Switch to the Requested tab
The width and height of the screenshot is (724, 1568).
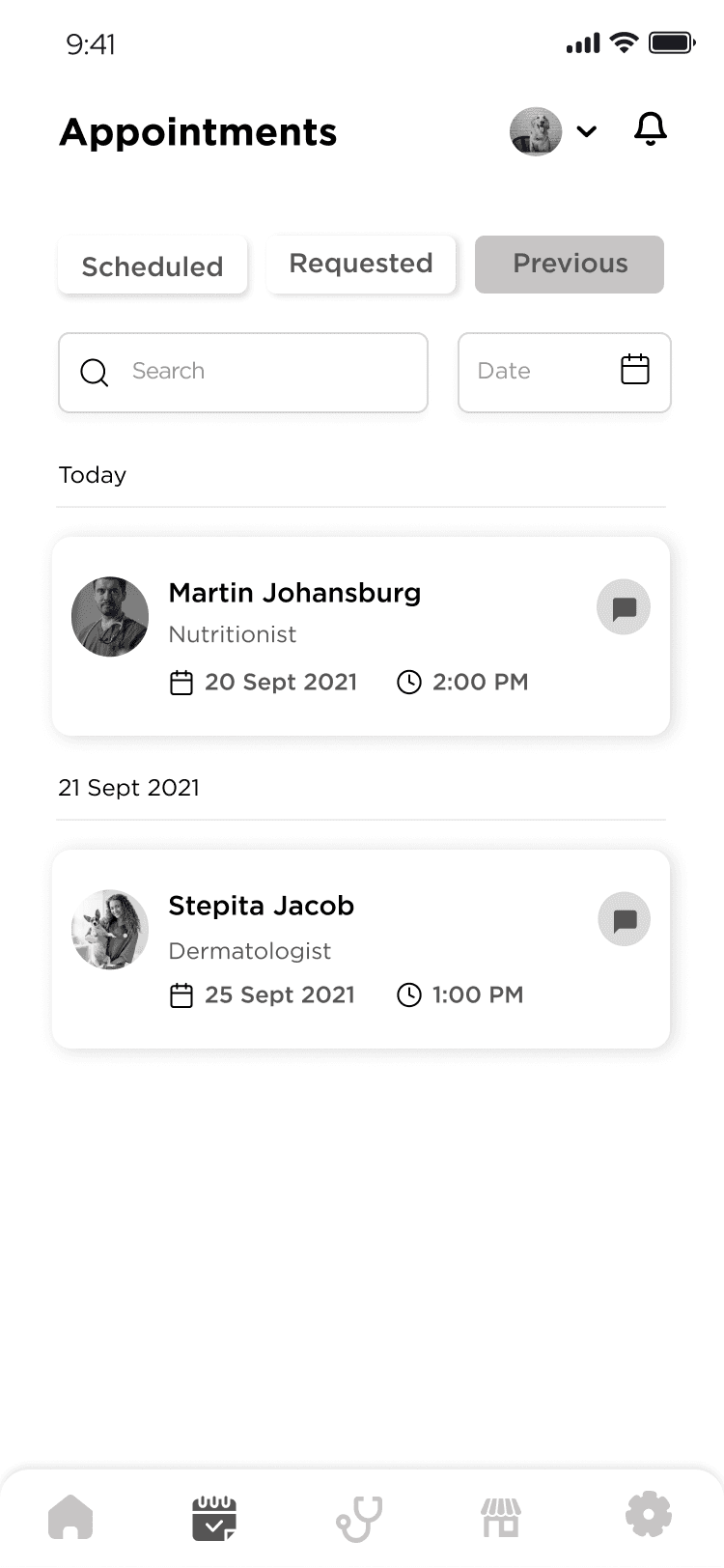[361, 264]
